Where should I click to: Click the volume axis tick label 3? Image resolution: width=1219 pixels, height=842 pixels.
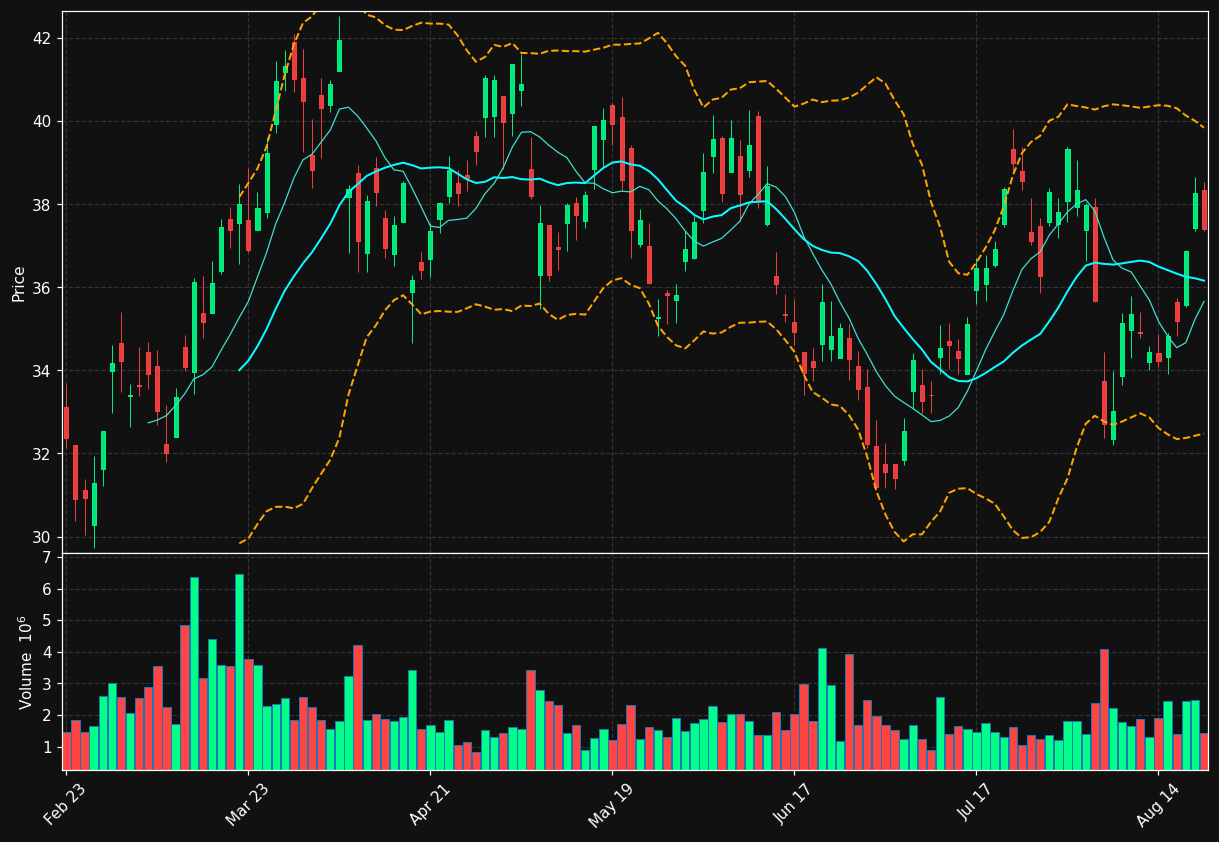[46, 684]
